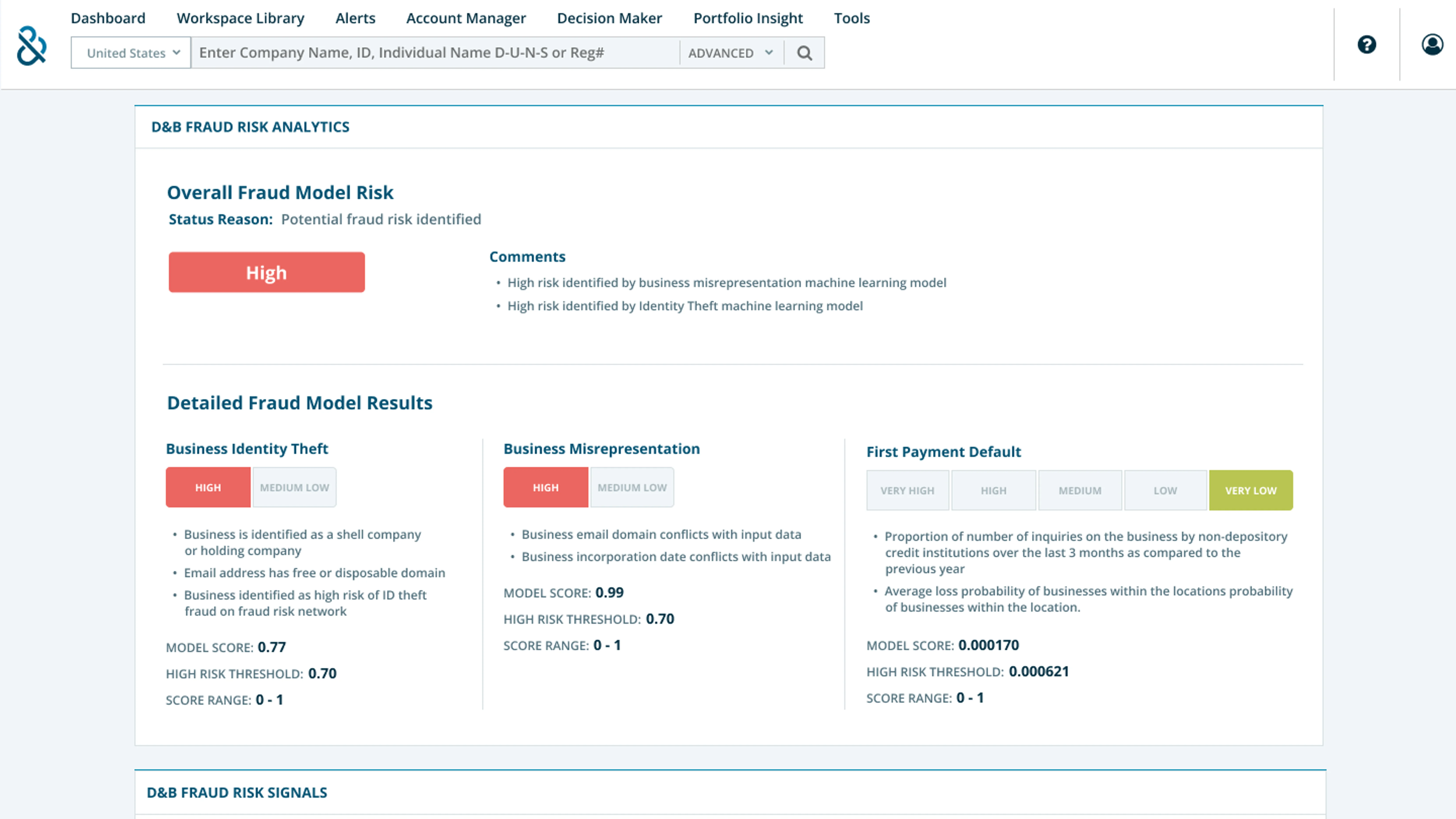Select LOW under First Payment Default
The image size is (1456, 819).
point(1165,491)
